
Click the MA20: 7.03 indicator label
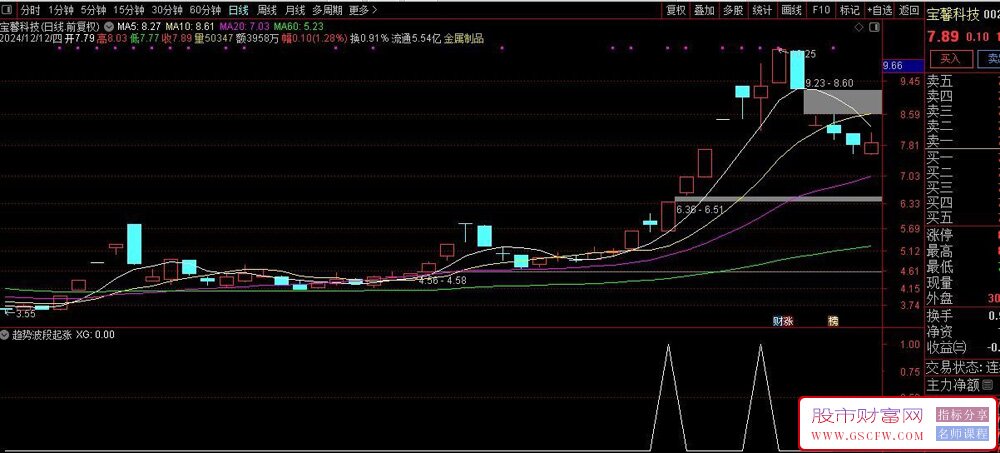(x=244, y=27)
